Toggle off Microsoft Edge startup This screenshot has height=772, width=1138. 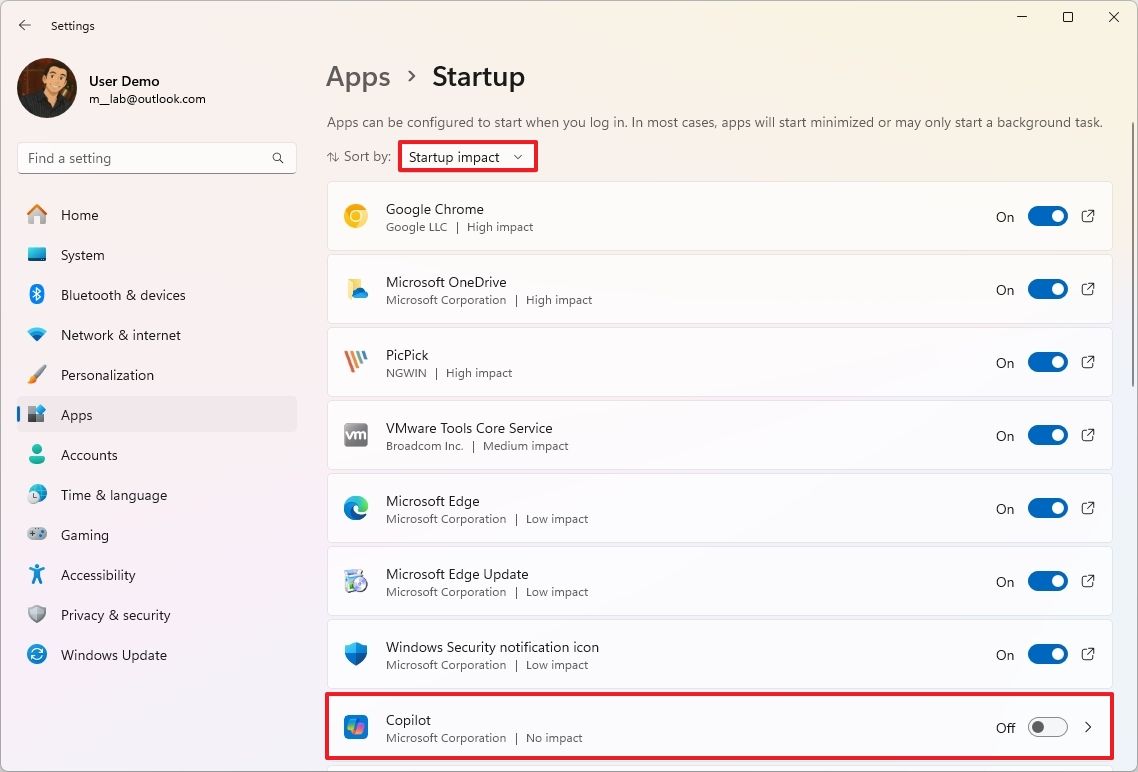point(1047,508)
